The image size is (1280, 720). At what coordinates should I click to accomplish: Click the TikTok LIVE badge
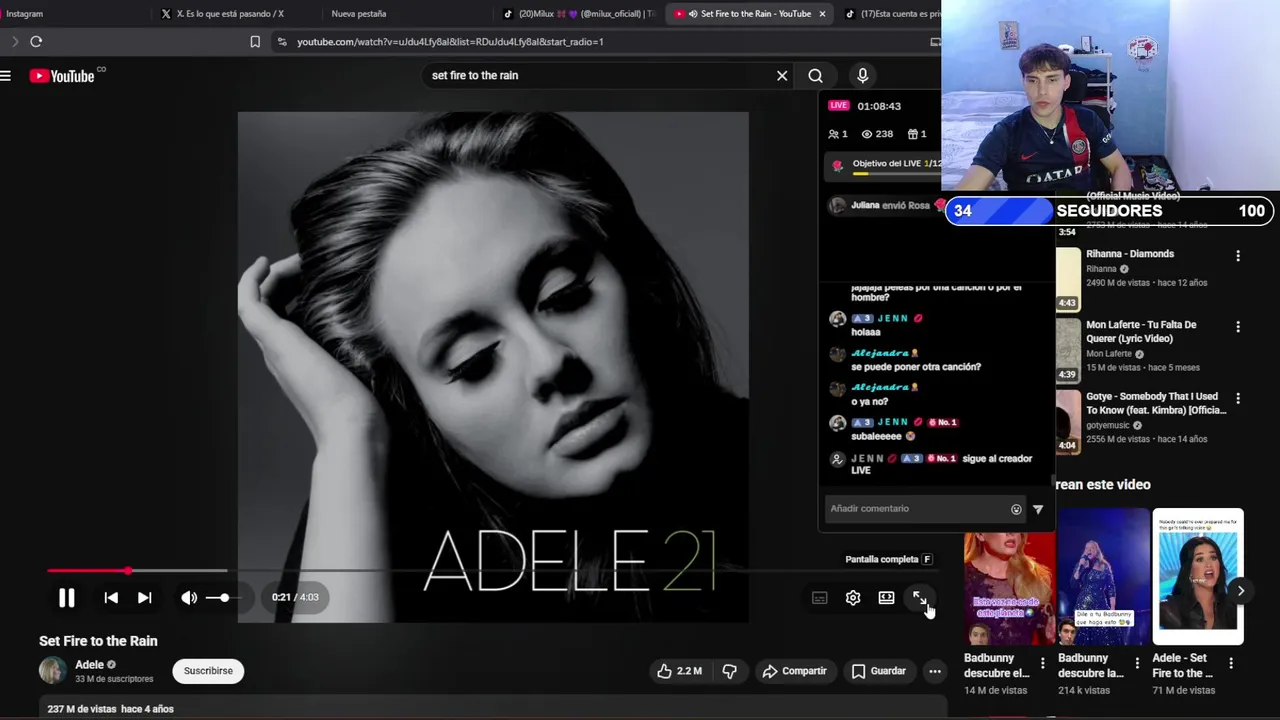(x=839, y=106)
